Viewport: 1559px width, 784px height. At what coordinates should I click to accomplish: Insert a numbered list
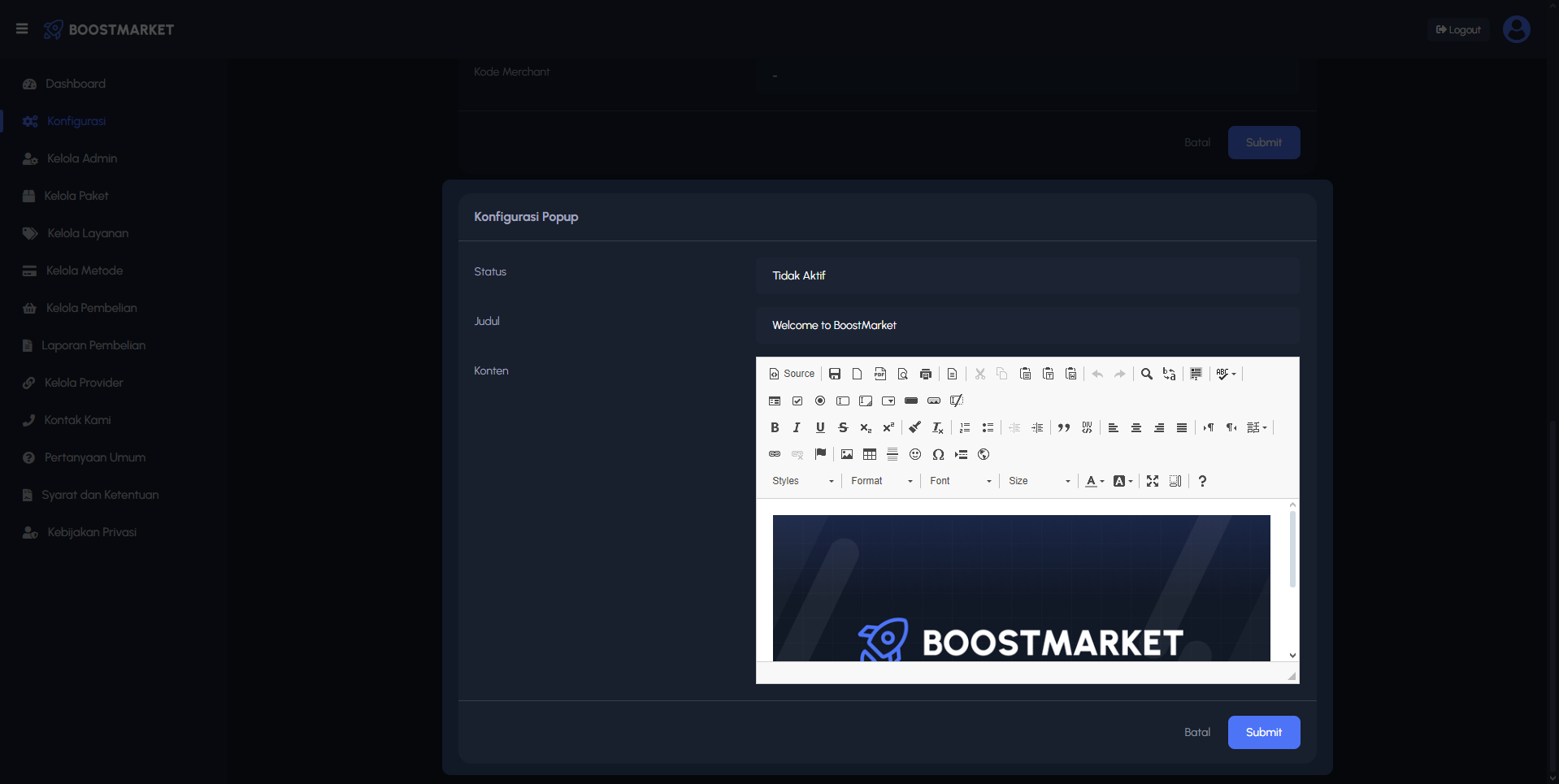click(964, 427)
